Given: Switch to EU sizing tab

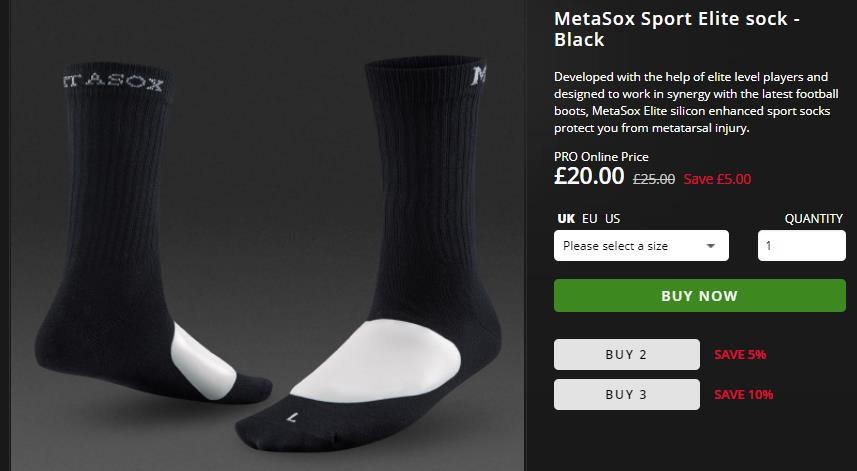Looking at the screenshot, I should click(590, 219).
